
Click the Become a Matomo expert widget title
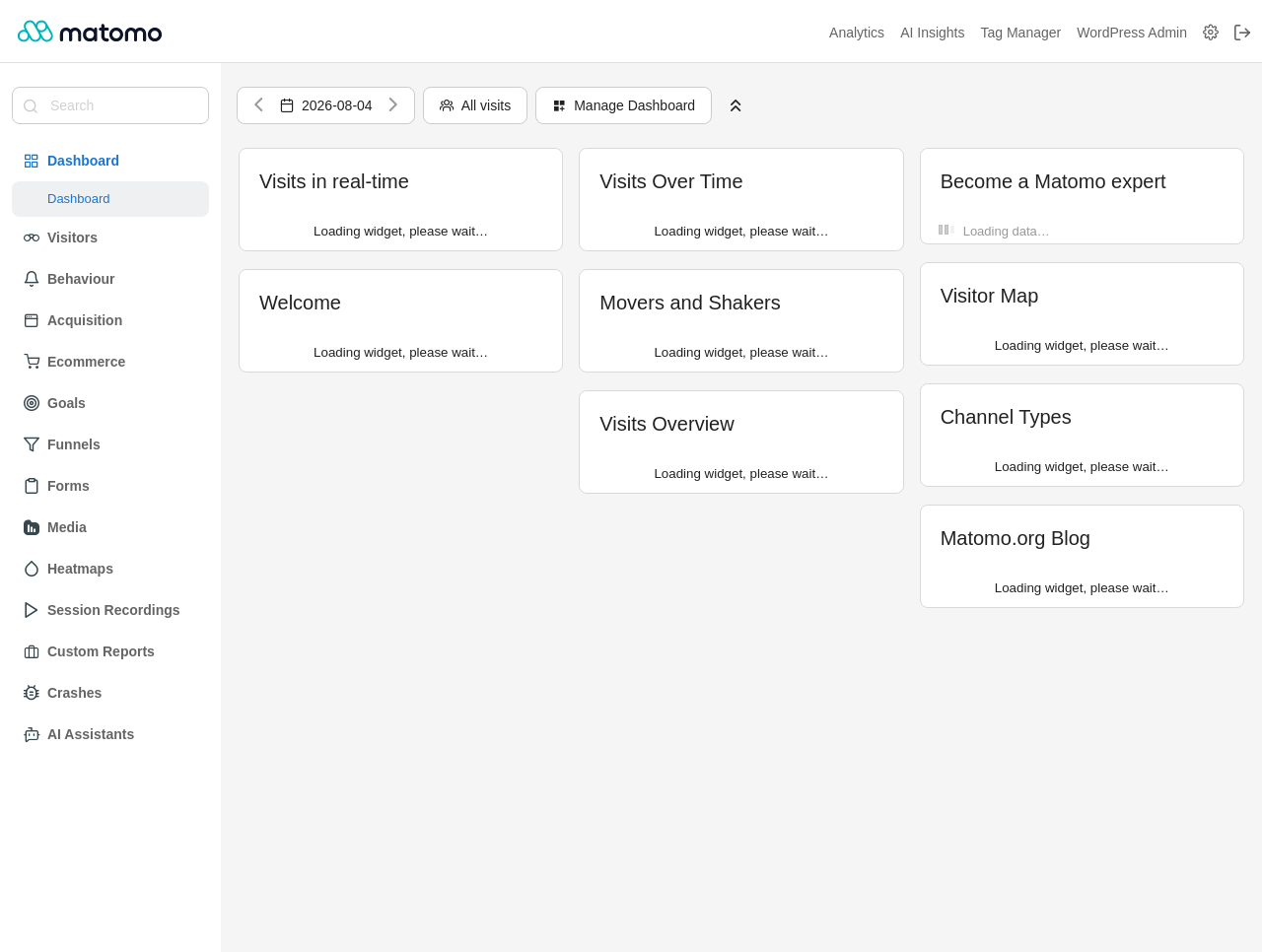[x=1053, y=181]
